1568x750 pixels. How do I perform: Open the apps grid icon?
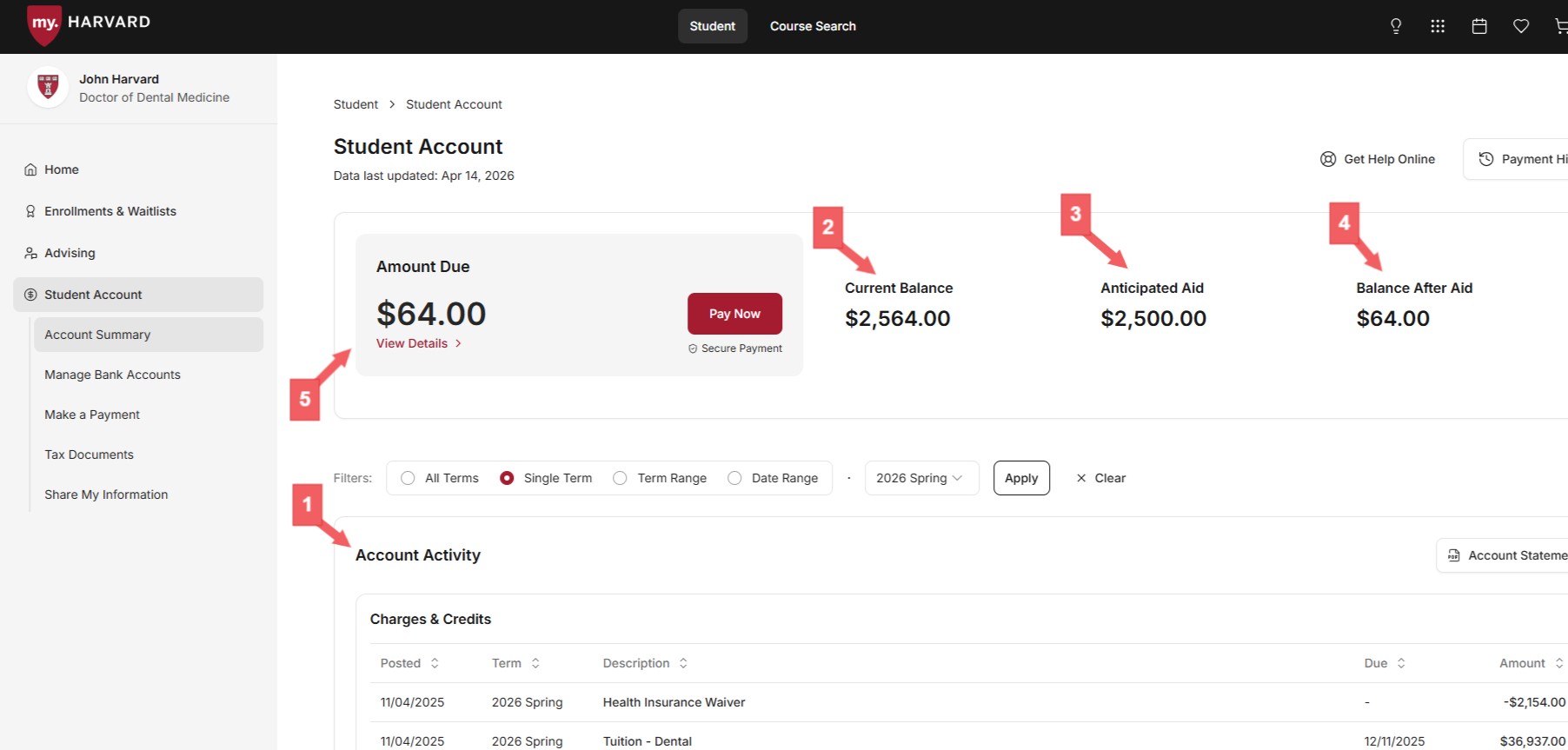point(1438,26)
